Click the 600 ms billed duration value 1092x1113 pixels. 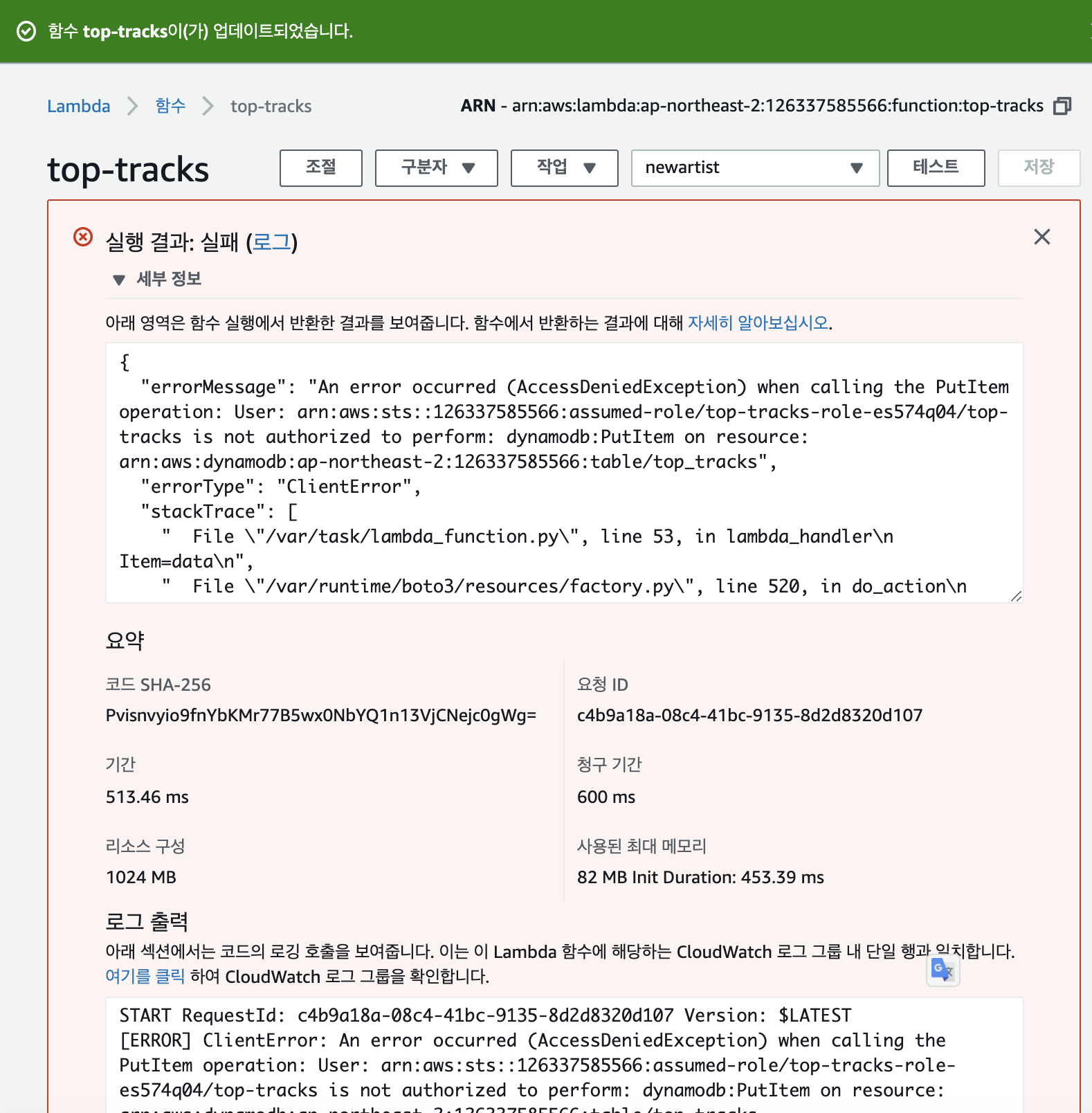[606, 797]
